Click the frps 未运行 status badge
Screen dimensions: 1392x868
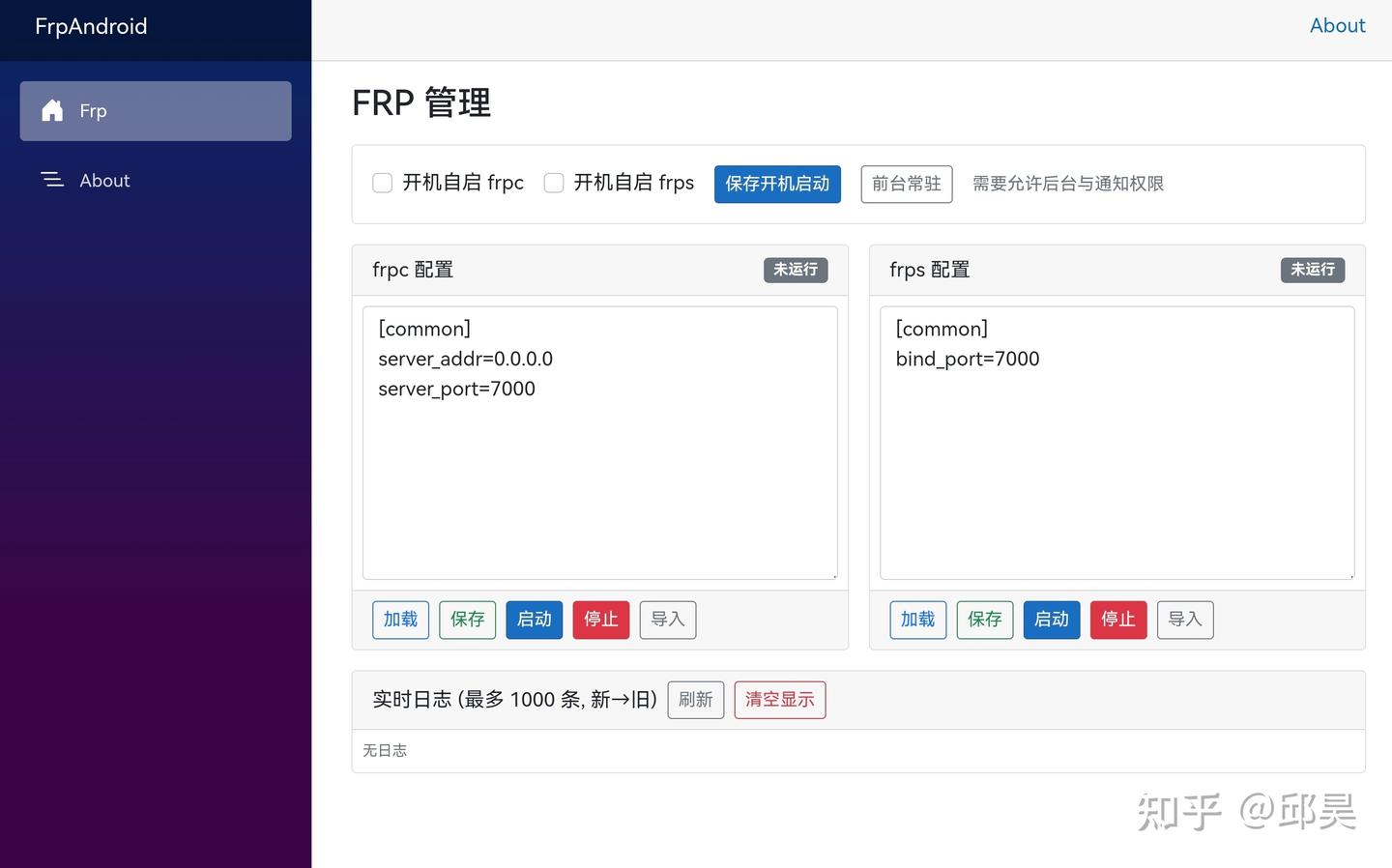coord(1313,270)
